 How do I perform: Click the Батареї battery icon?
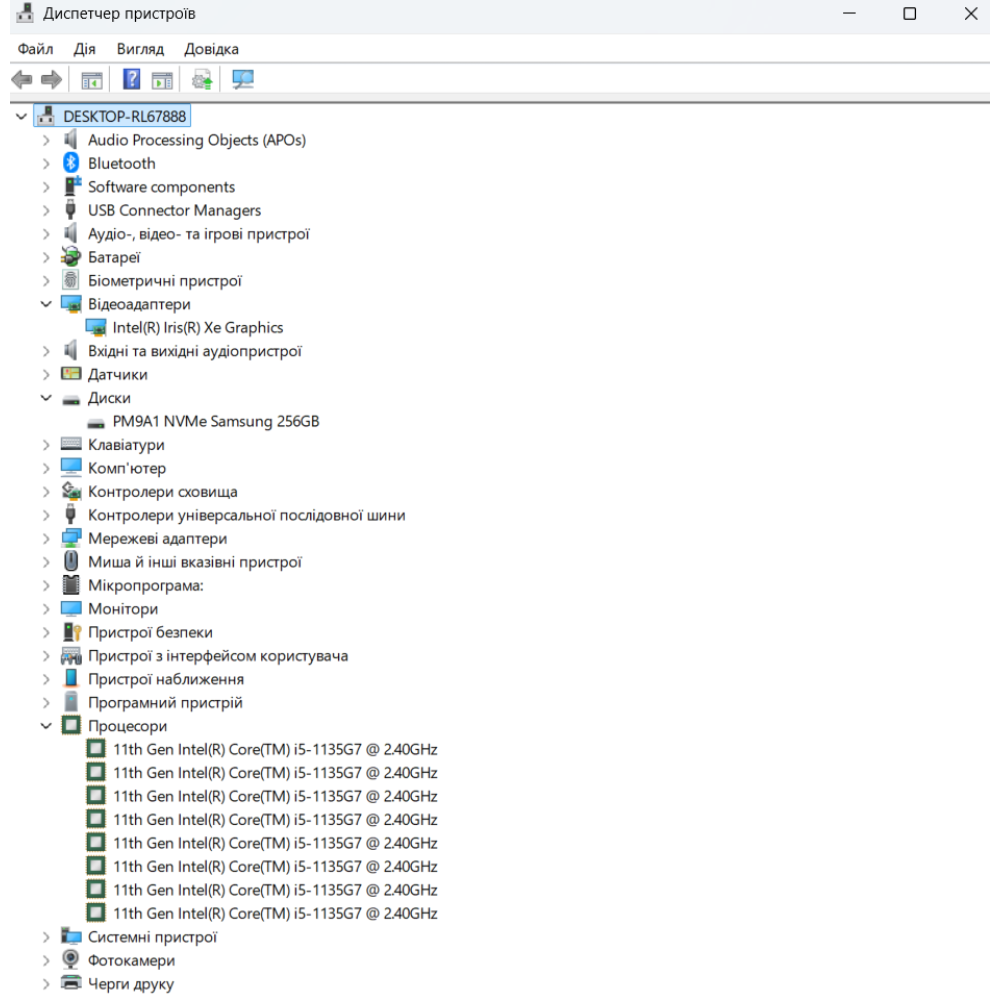71,257
